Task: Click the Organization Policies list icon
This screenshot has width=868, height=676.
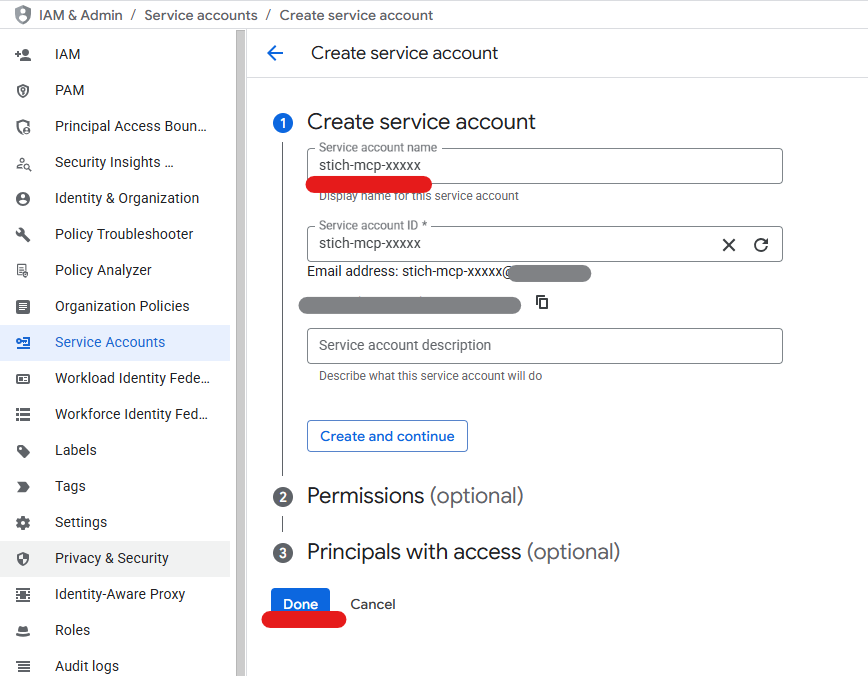Action: (x=23, y=306)
